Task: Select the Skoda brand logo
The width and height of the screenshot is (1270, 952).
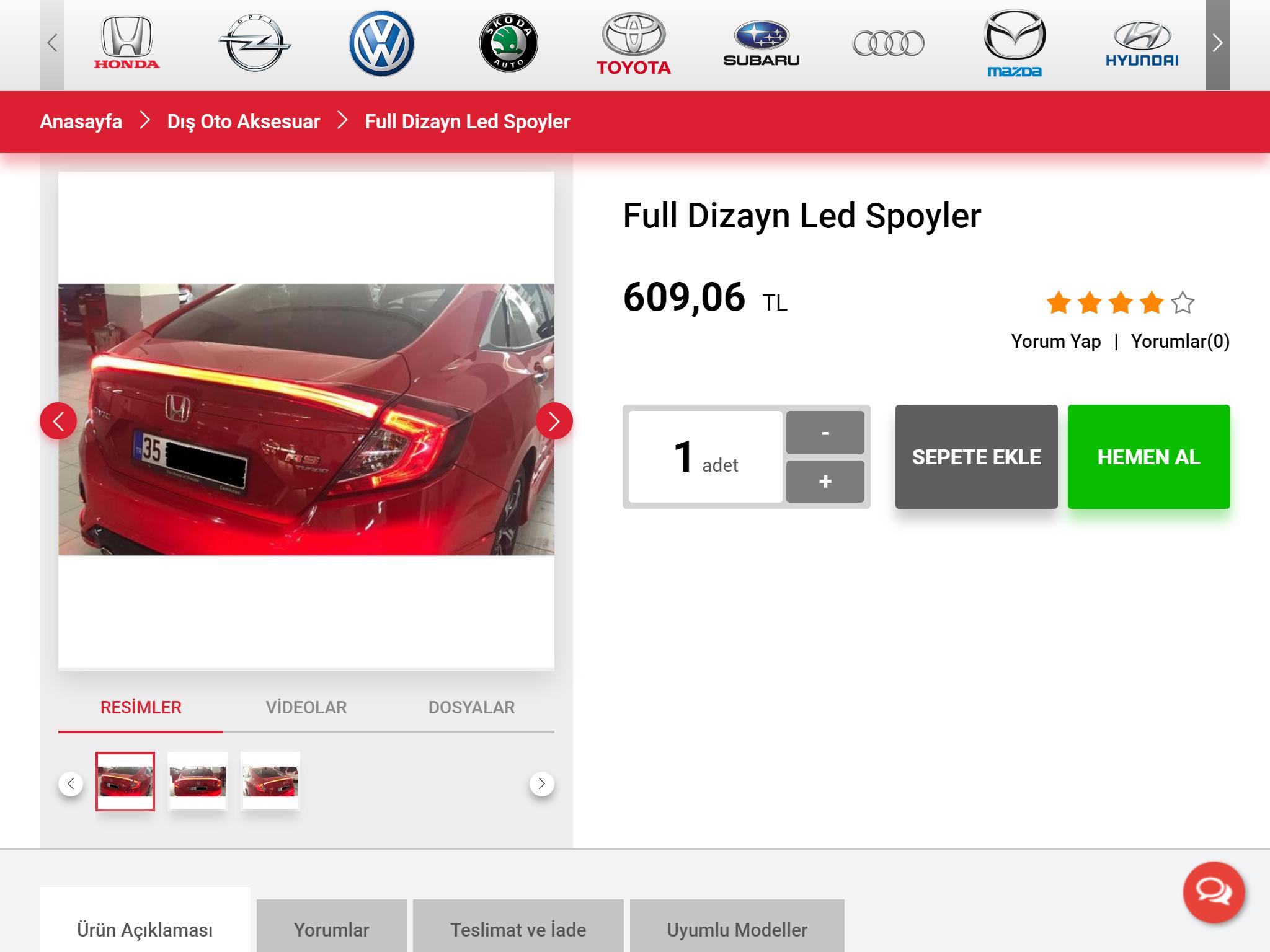Action: pyautogui.click(x=508, y=43)
